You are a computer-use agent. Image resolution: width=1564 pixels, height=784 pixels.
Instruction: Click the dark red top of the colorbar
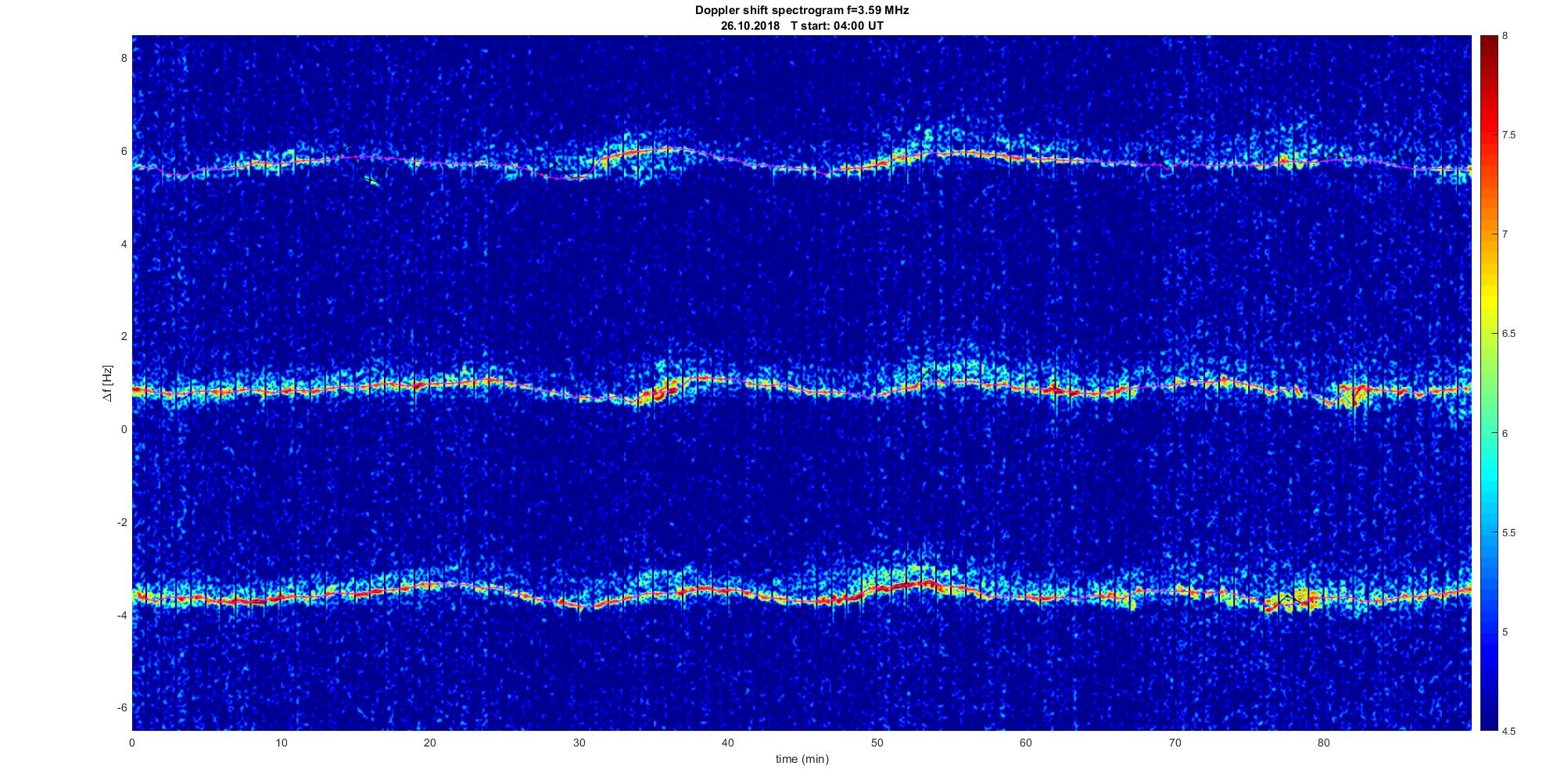[1489, 43]
